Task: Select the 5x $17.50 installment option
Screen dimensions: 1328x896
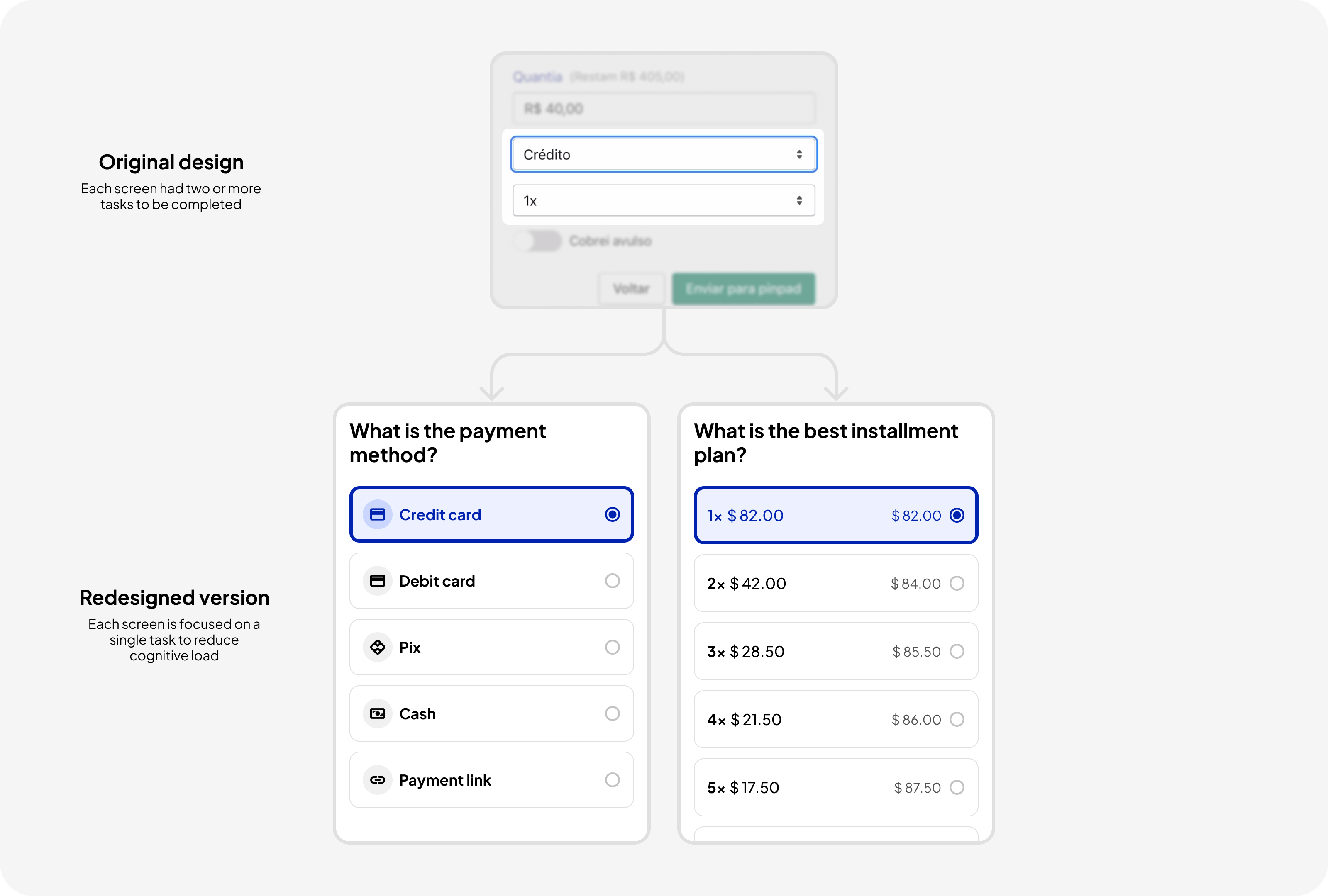Action: pos(835,787)
